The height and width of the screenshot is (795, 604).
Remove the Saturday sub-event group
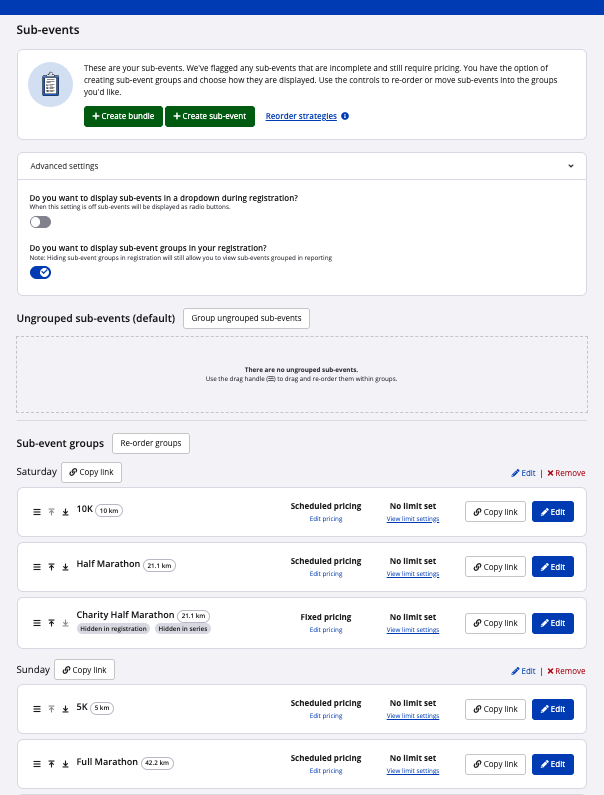pyautogui.click(x=566, y=473)
